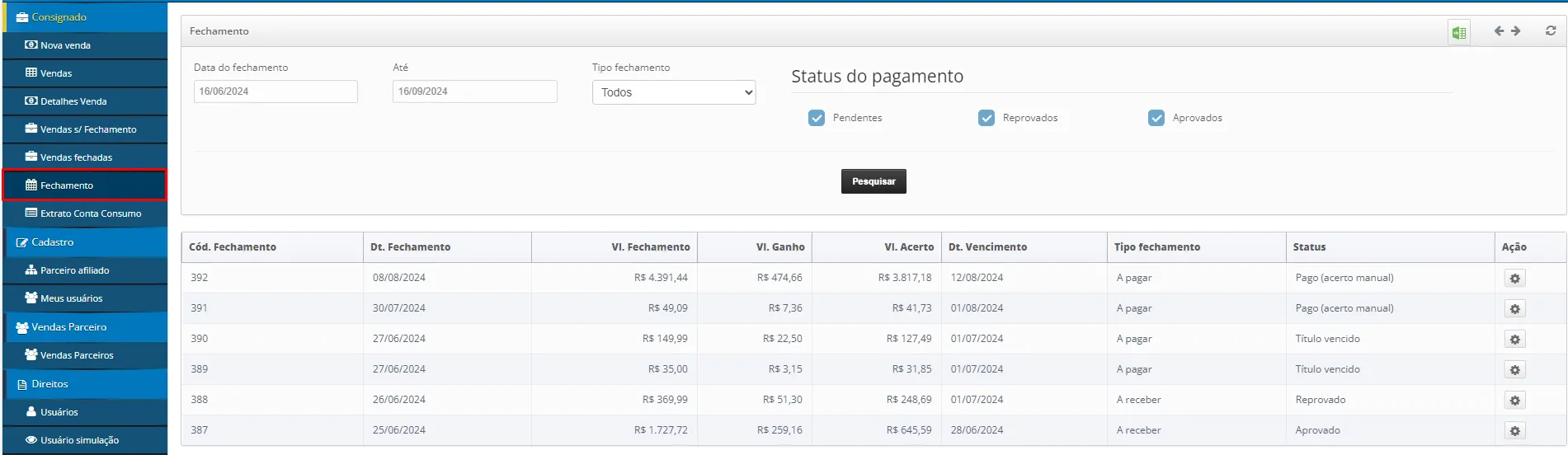
Task: Toggle the Reprovados checkbox
Action: [986, 118]
